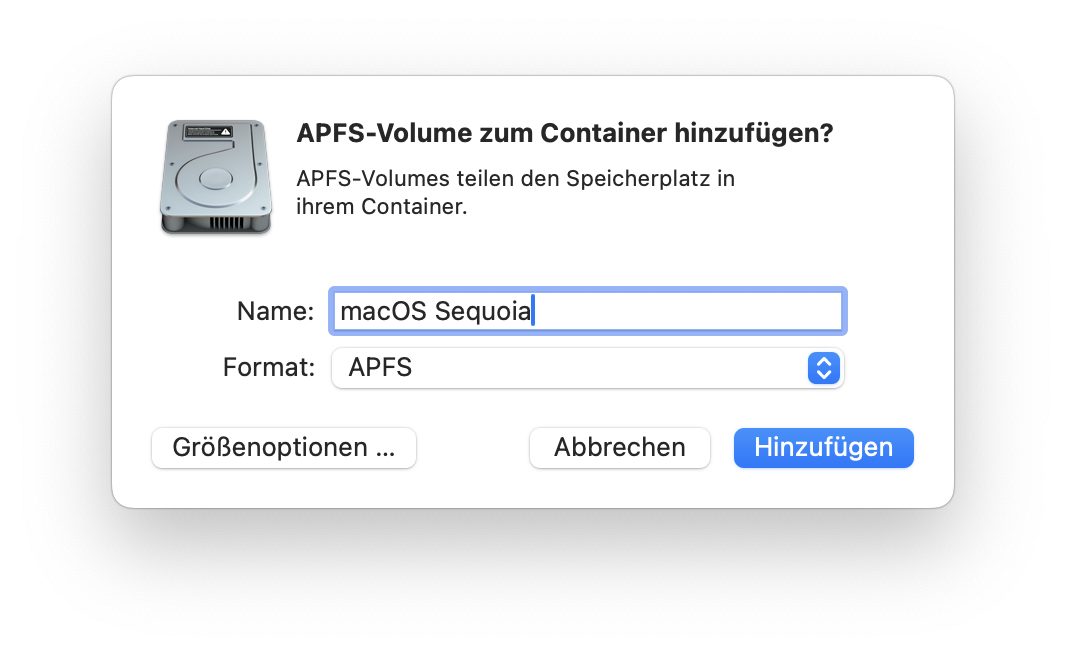This screenshot has width=1066, height=656.
Task: Click the platter circle on the drive icon
Action: [x=216, y=179]
